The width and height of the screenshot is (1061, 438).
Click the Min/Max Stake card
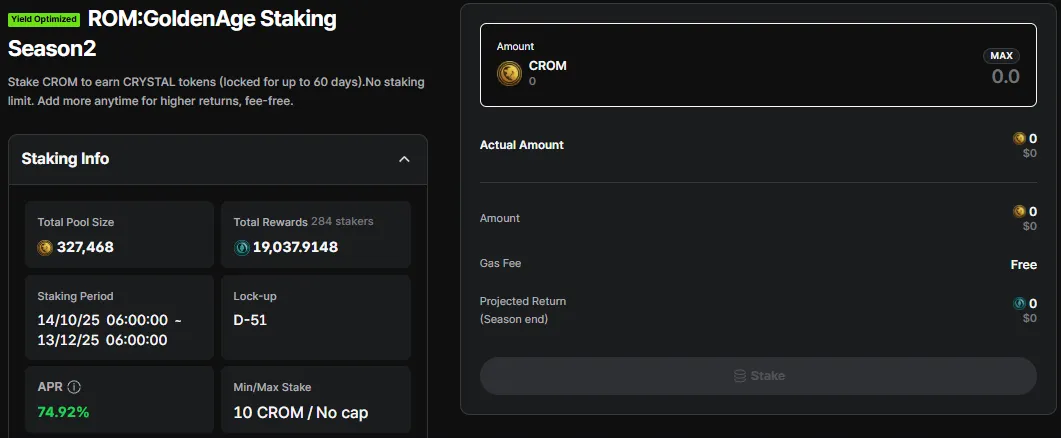pyautogui.click(x=316, y=400)
